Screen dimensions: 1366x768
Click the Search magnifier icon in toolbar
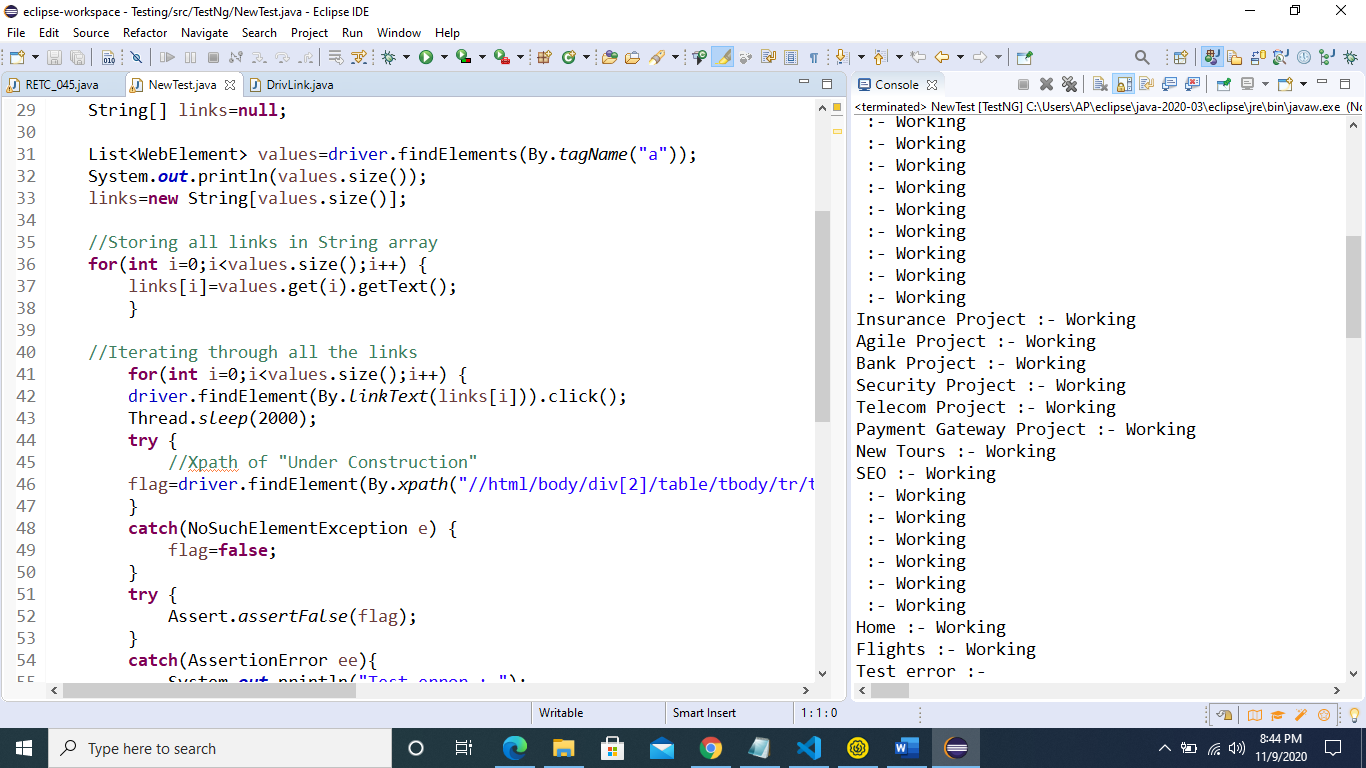click(x=1142, y=58)
